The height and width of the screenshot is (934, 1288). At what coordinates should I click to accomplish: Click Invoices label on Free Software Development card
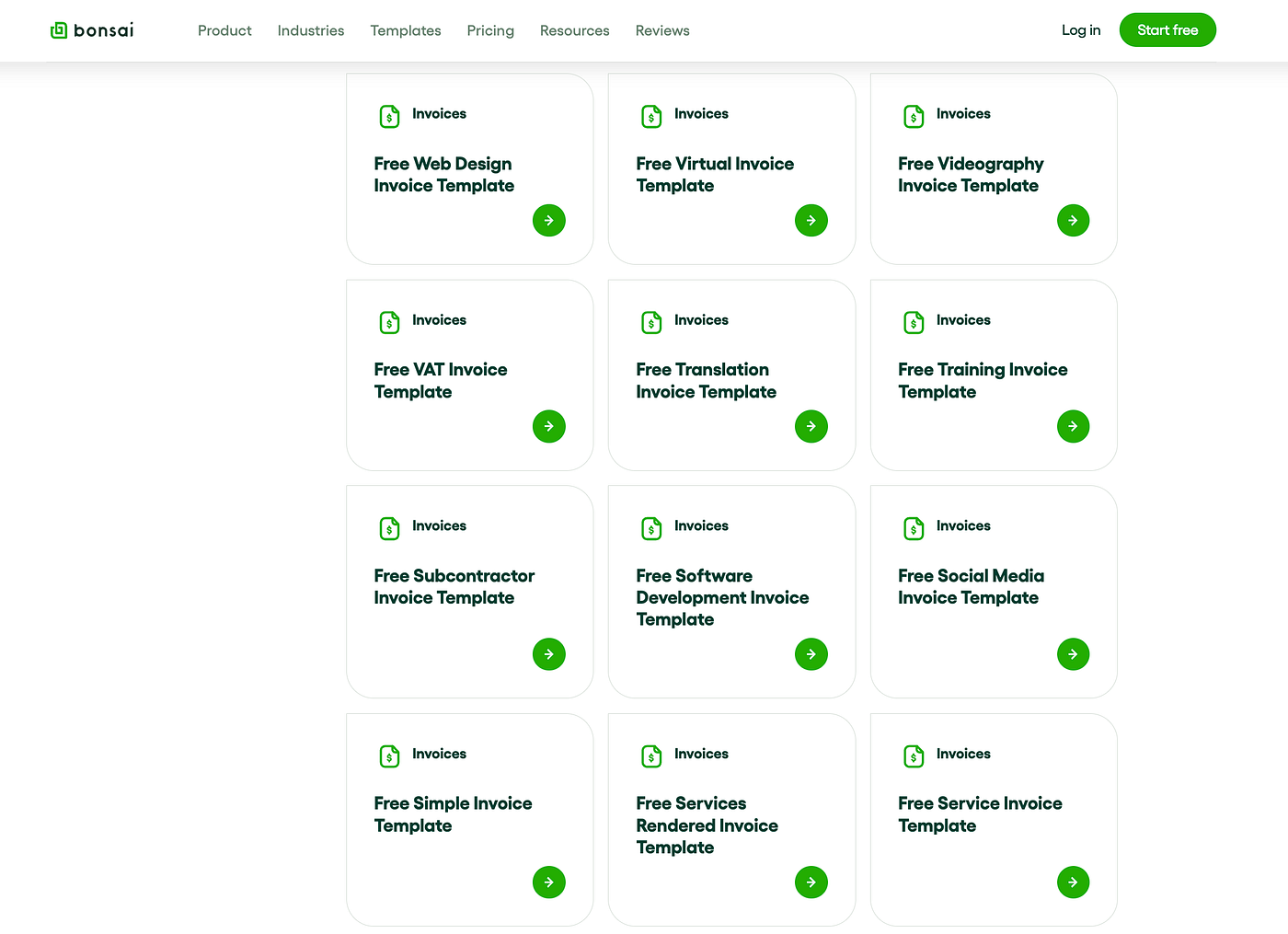coord(701,526)
